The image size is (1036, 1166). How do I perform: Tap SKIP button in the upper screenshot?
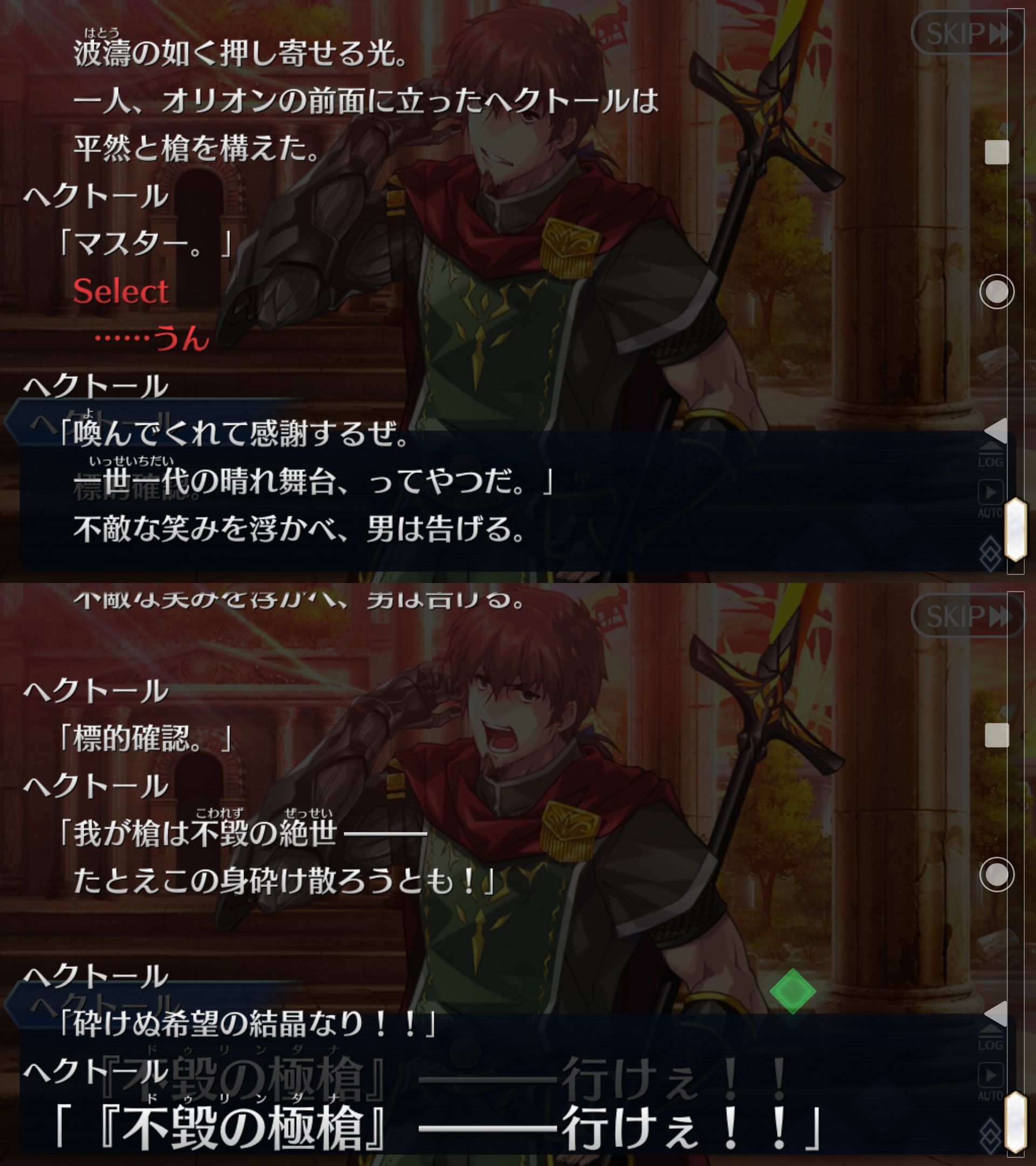[x=967, y=33]
